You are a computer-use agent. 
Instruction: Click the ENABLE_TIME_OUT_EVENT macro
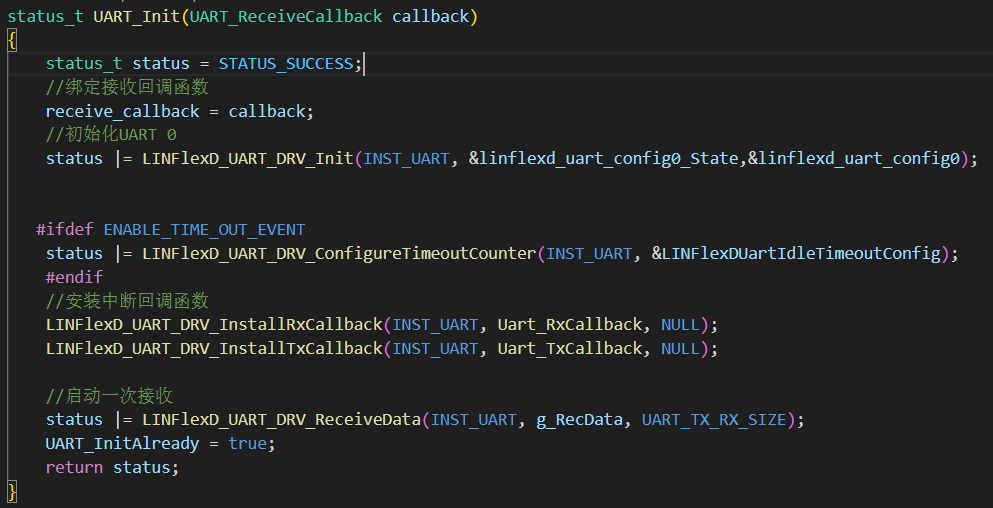coord(204,230)
